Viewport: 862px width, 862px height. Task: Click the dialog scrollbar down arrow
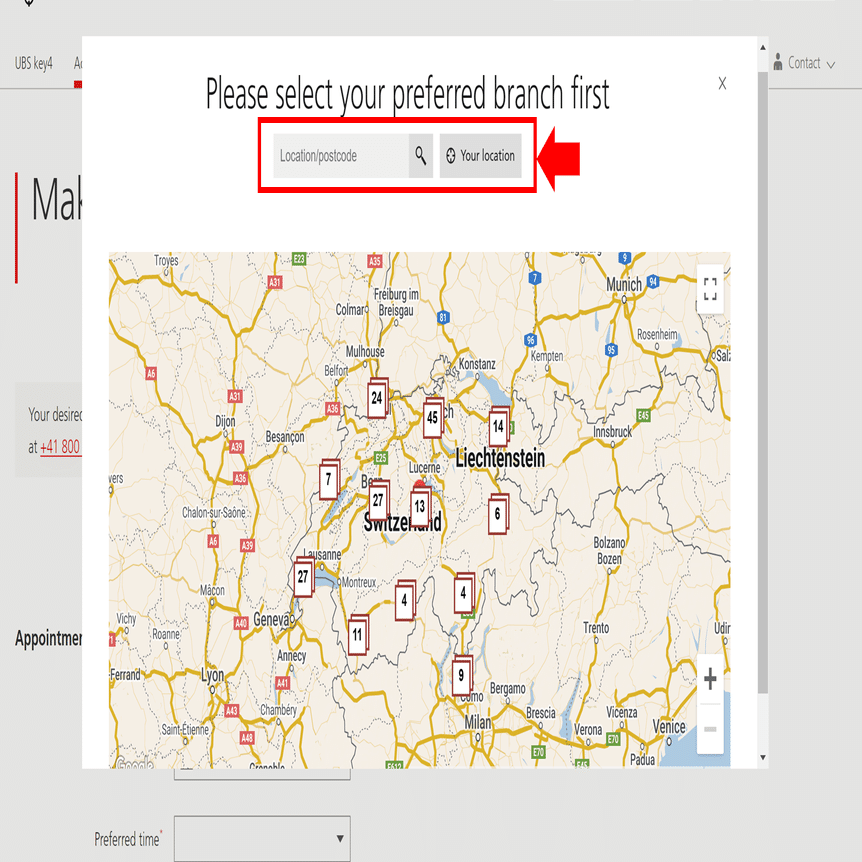click(762, 757)
